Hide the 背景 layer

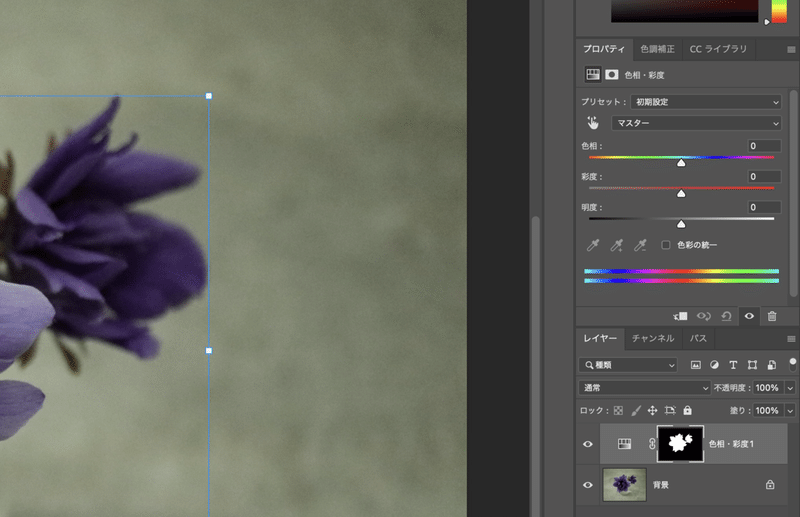click(588, 485)
